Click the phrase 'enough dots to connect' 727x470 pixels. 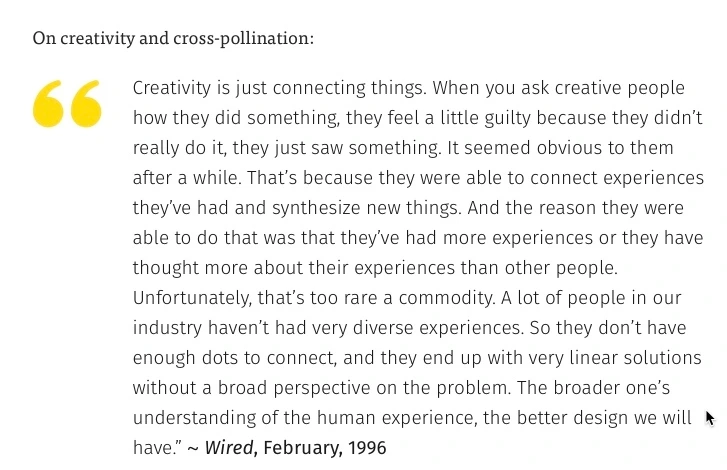pyautogui.click(x=234, y=358)
